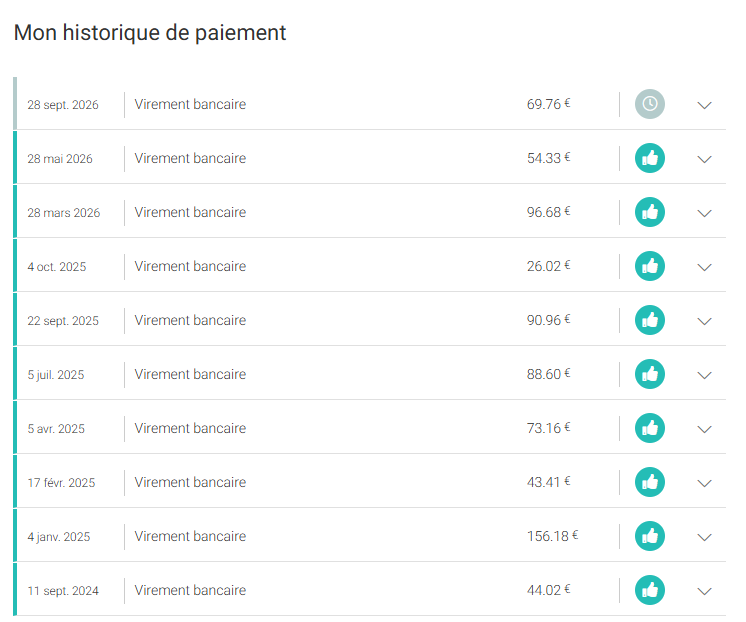Click Virement bancaire on 28 sept. 2026 row

click(190, 104)
